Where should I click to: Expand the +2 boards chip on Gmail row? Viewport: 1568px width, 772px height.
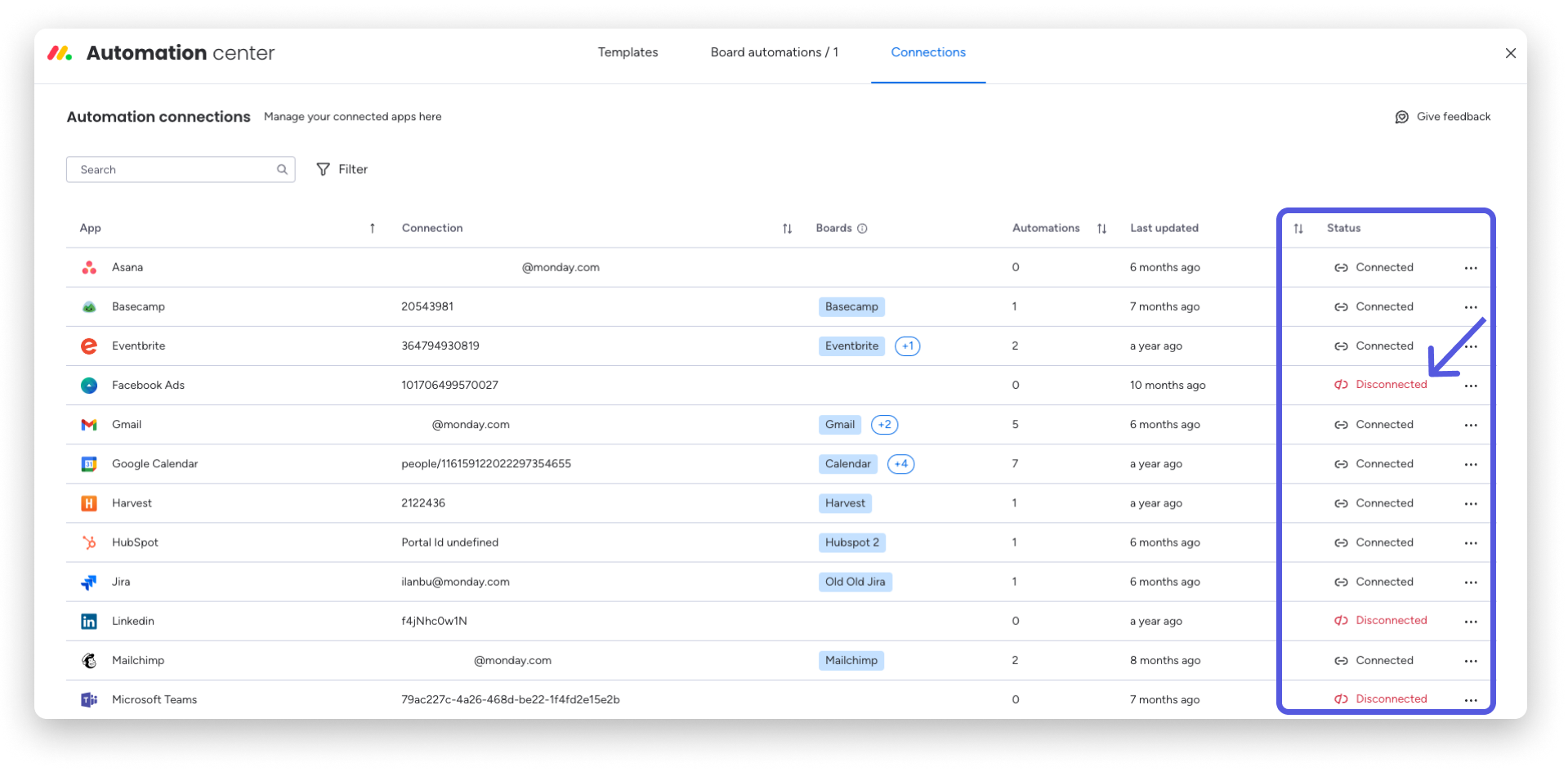pyautogui.click(x=884, y=424)
